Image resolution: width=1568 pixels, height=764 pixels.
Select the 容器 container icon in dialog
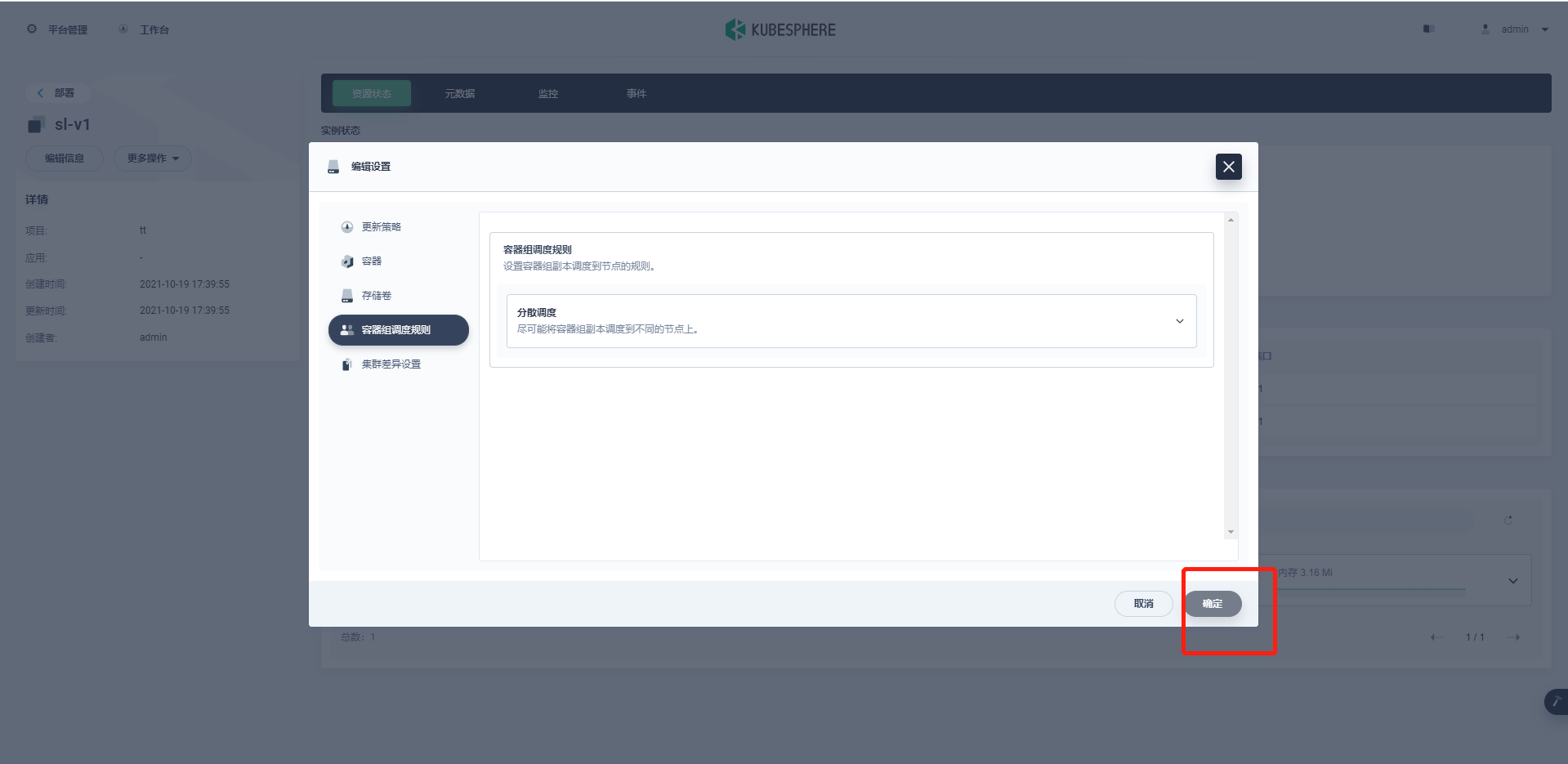coord(346,261)
